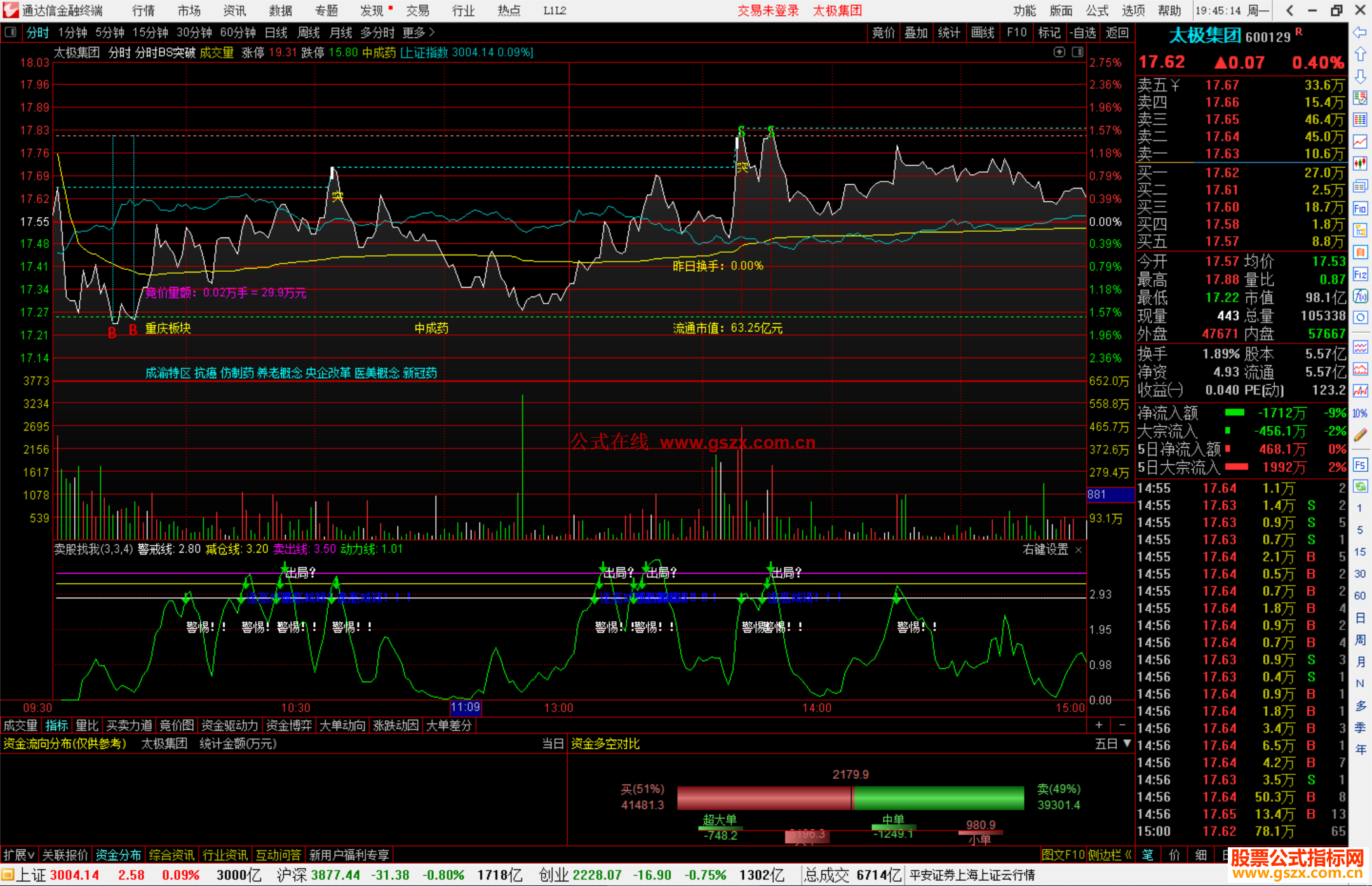The height and width of the screenshot is (886, 1372).
Task: Open the 公式 menu
Action: point(1097,11)
